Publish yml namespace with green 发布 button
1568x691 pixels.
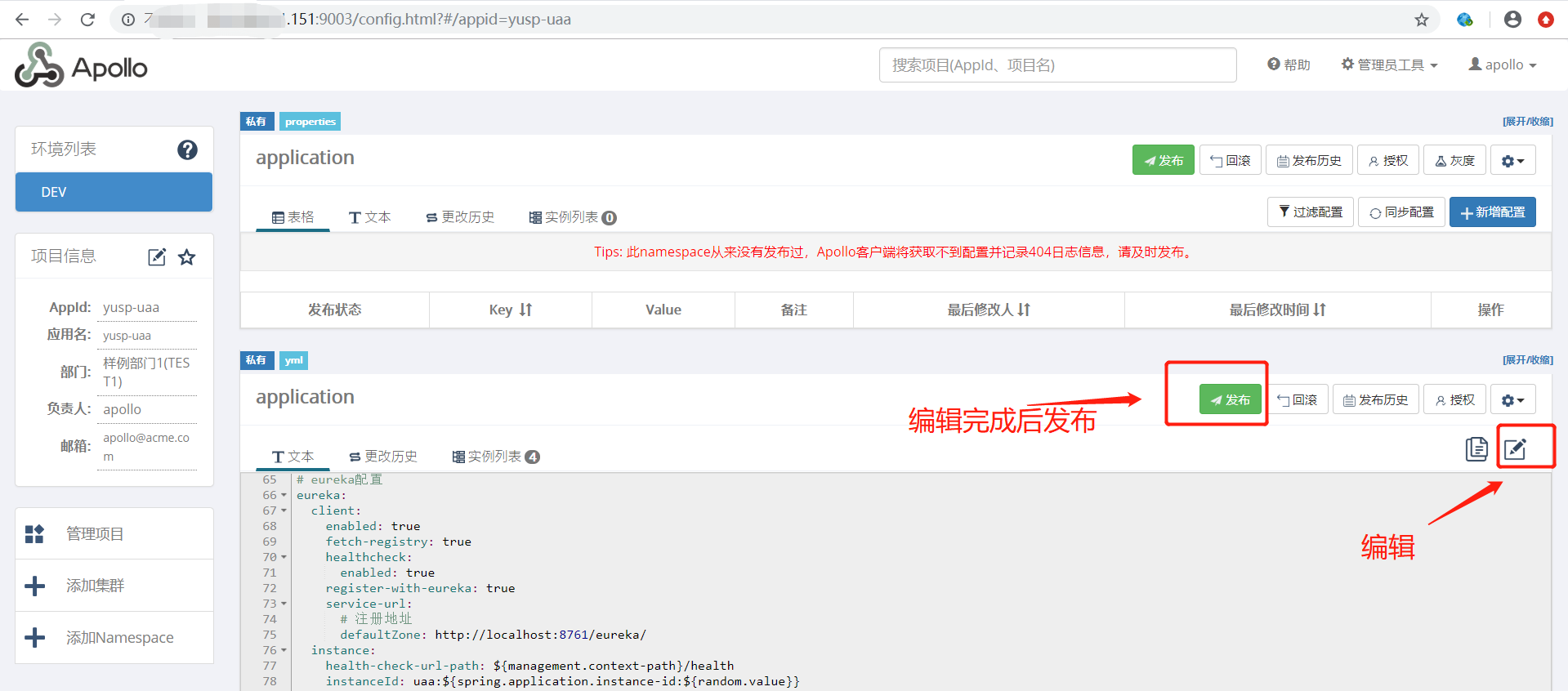(x=1230, y=399)
